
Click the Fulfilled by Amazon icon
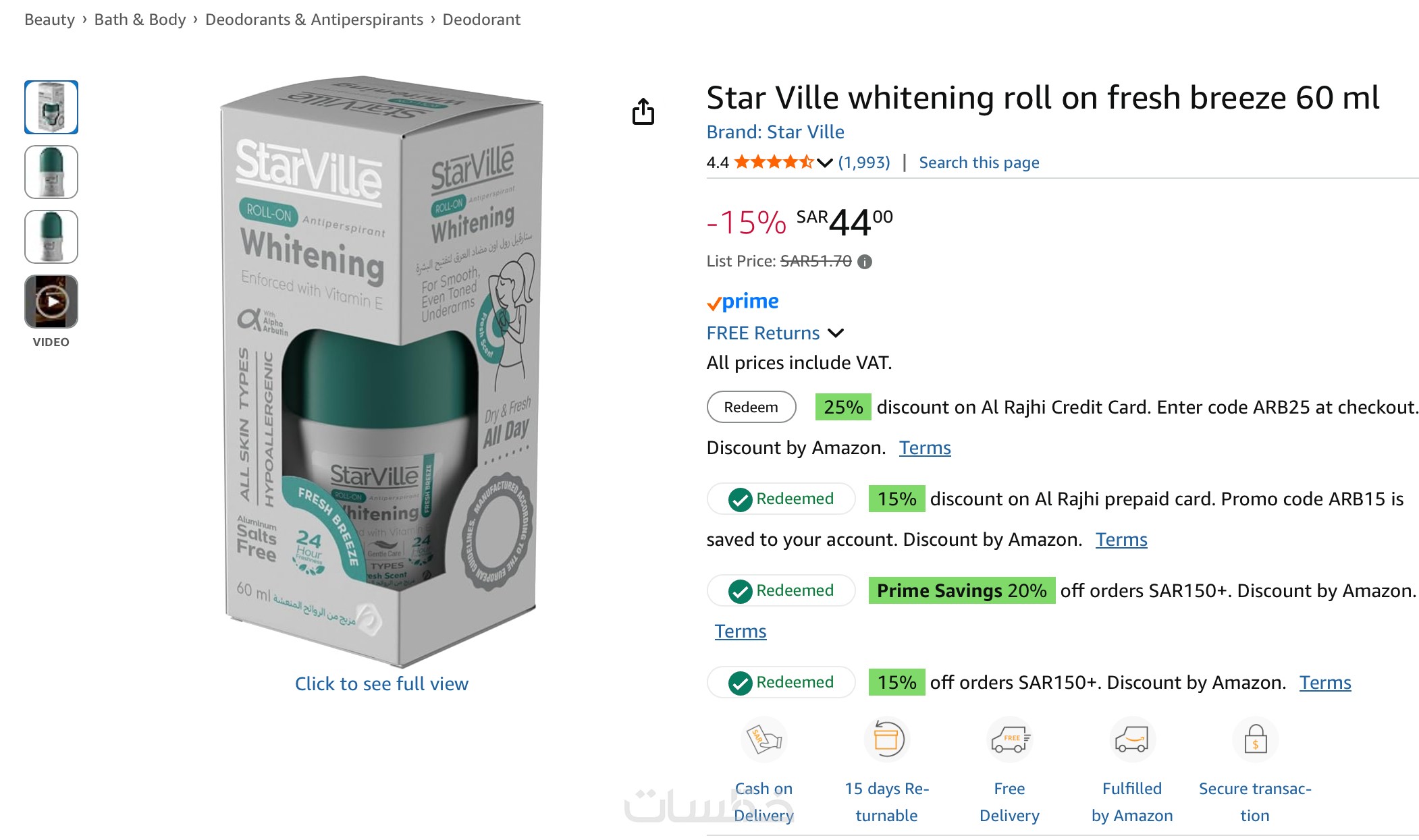[x=1132, y=739]
